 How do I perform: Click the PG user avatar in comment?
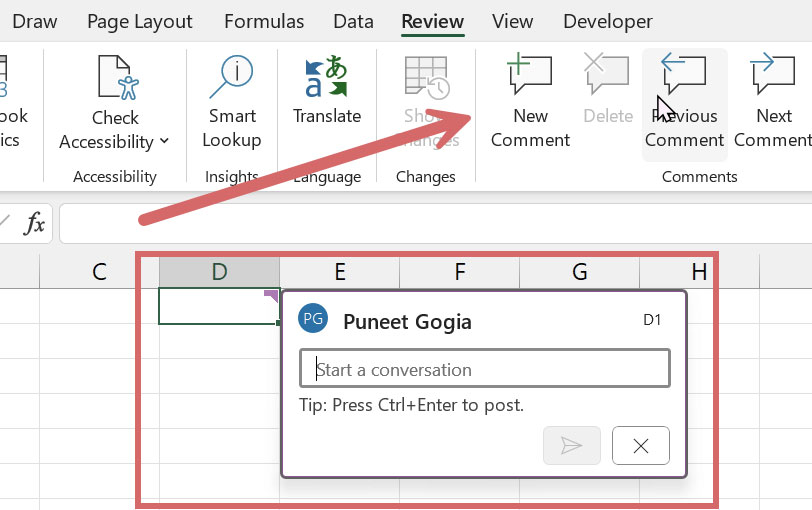click(x=313, y=320)
